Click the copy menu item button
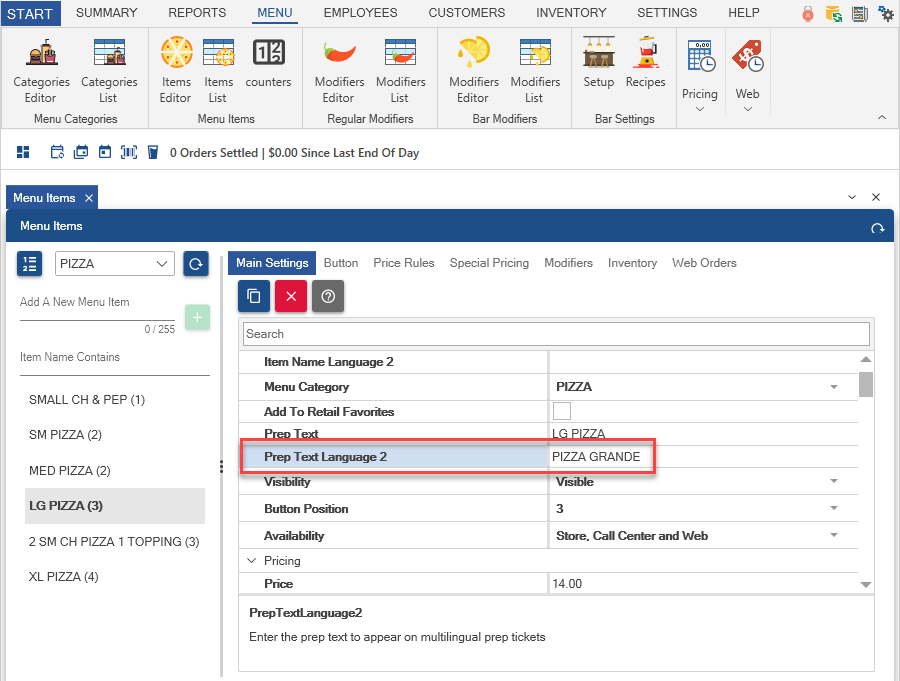This screenshot has width=900, height=681. coord(254,295)
